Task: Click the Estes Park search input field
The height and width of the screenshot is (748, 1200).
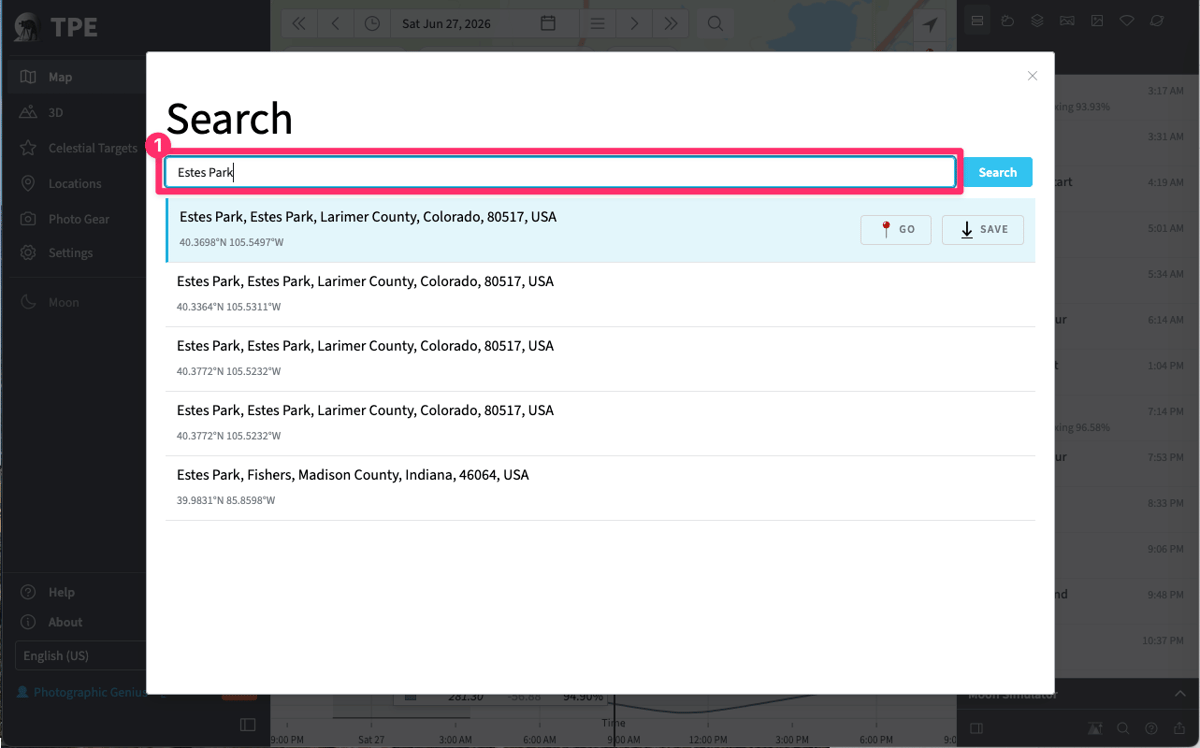Action: (x=561, y=172)
